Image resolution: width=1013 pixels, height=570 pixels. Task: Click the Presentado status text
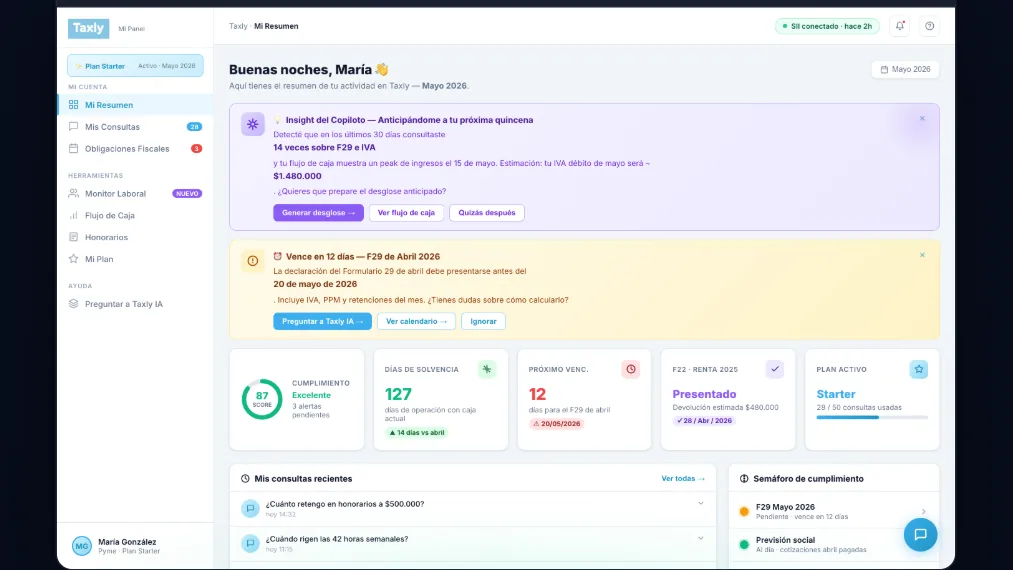pos(704,394)
